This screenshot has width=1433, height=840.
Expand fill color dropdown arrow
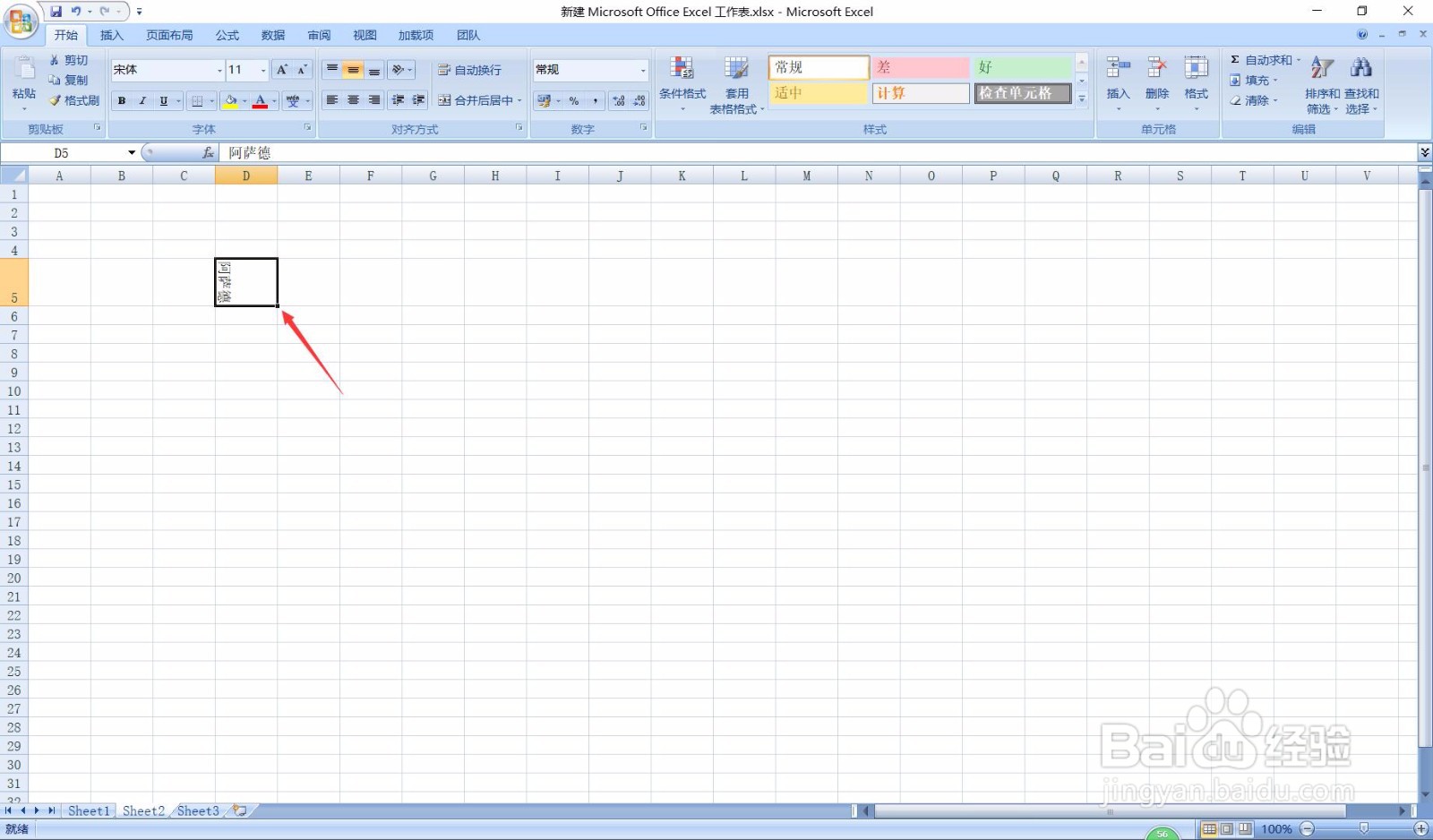245,101
